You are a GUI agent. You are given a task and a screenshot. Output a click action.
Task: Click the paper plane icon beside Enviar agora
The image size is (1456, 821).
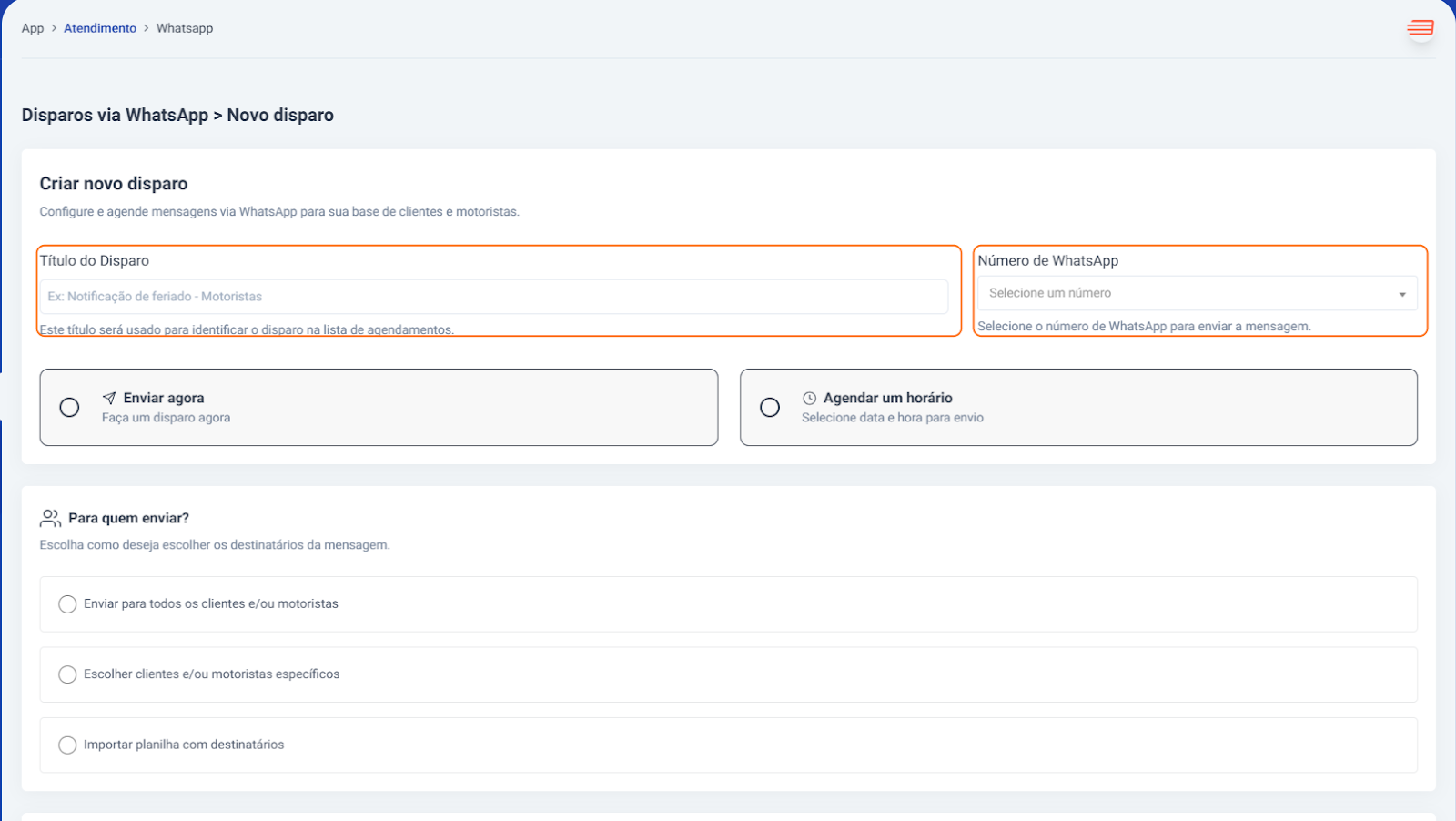pyautogui.click(x=109, y=398)
